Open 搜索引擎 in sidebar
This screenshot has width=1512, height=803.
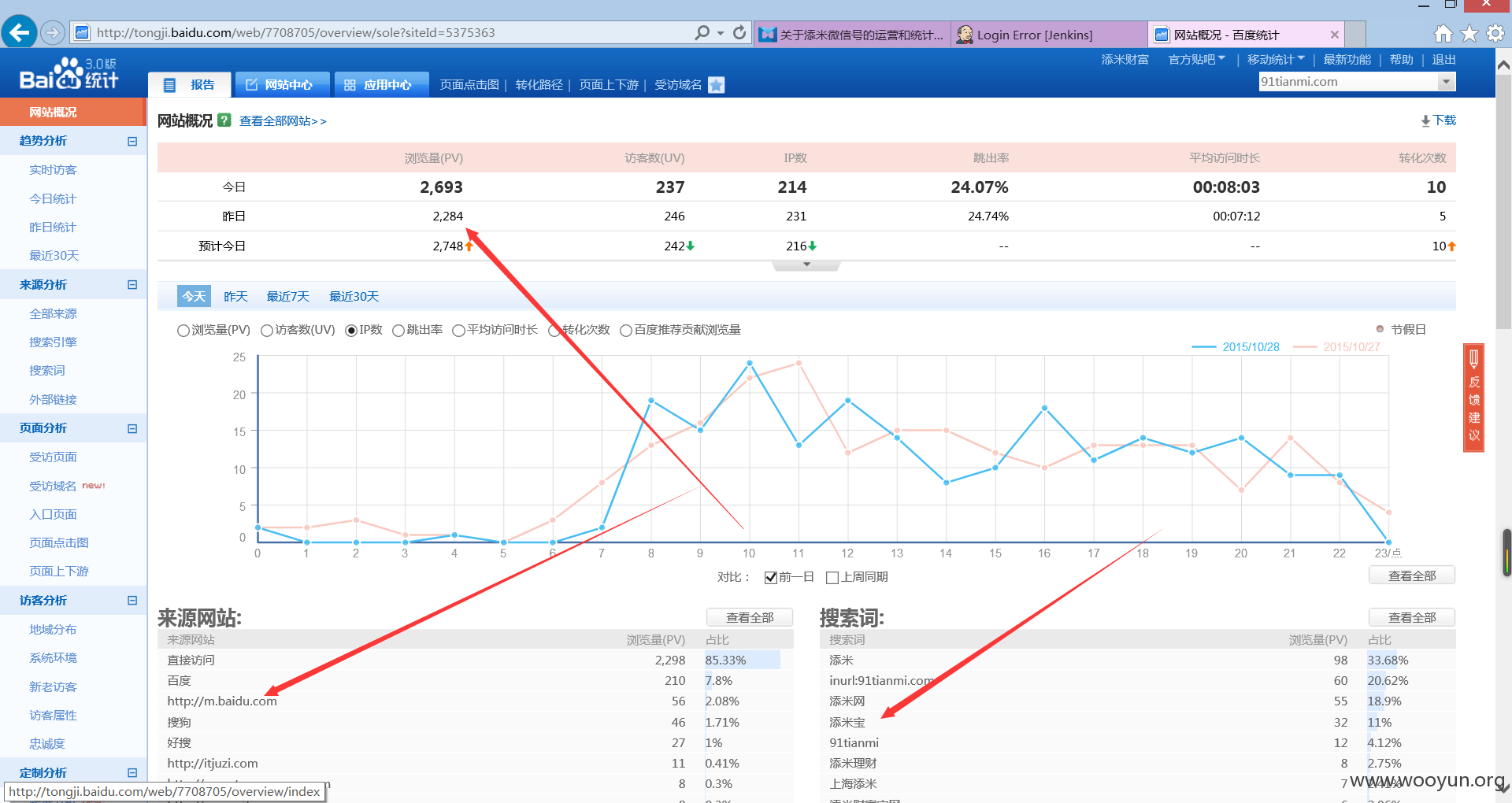click(x=53, y=342)
